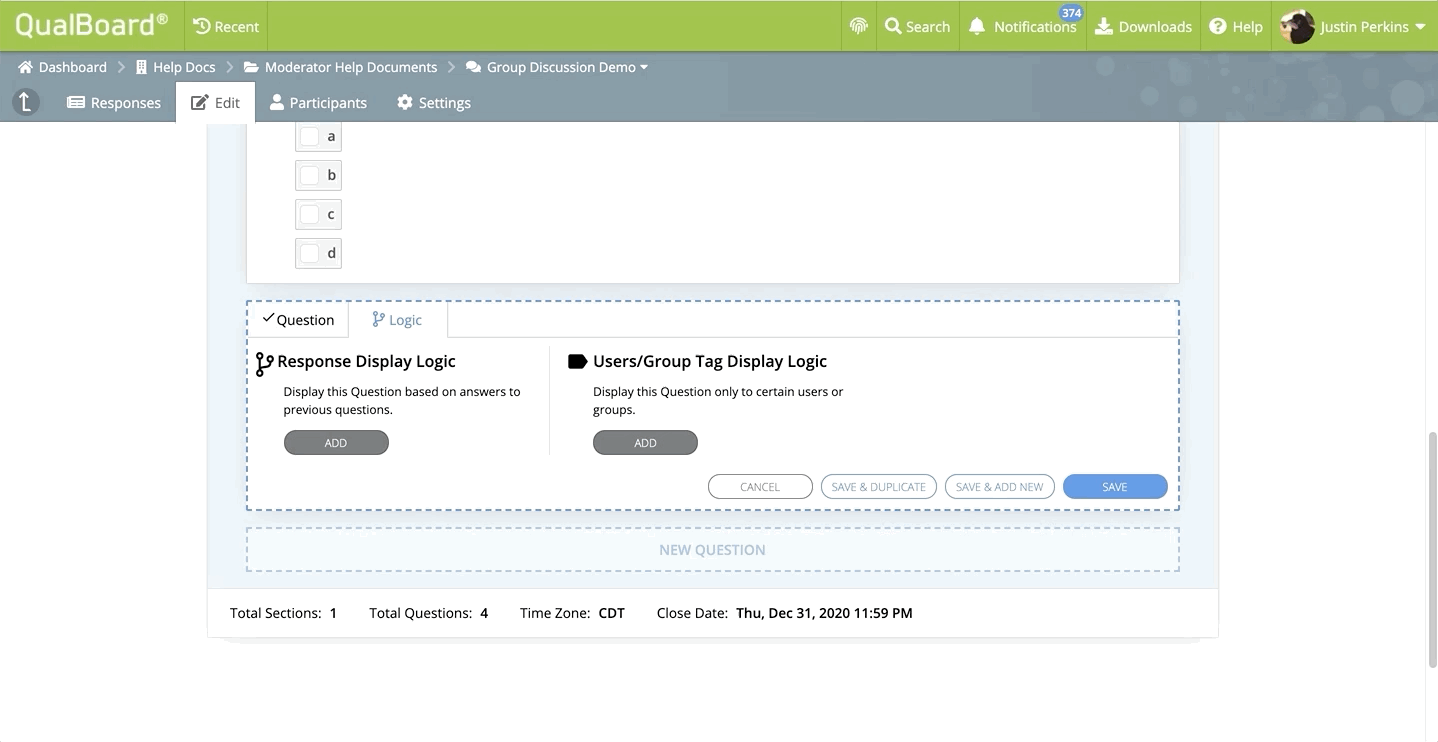Click the Dashboard home icon

[x=26, y=67]
